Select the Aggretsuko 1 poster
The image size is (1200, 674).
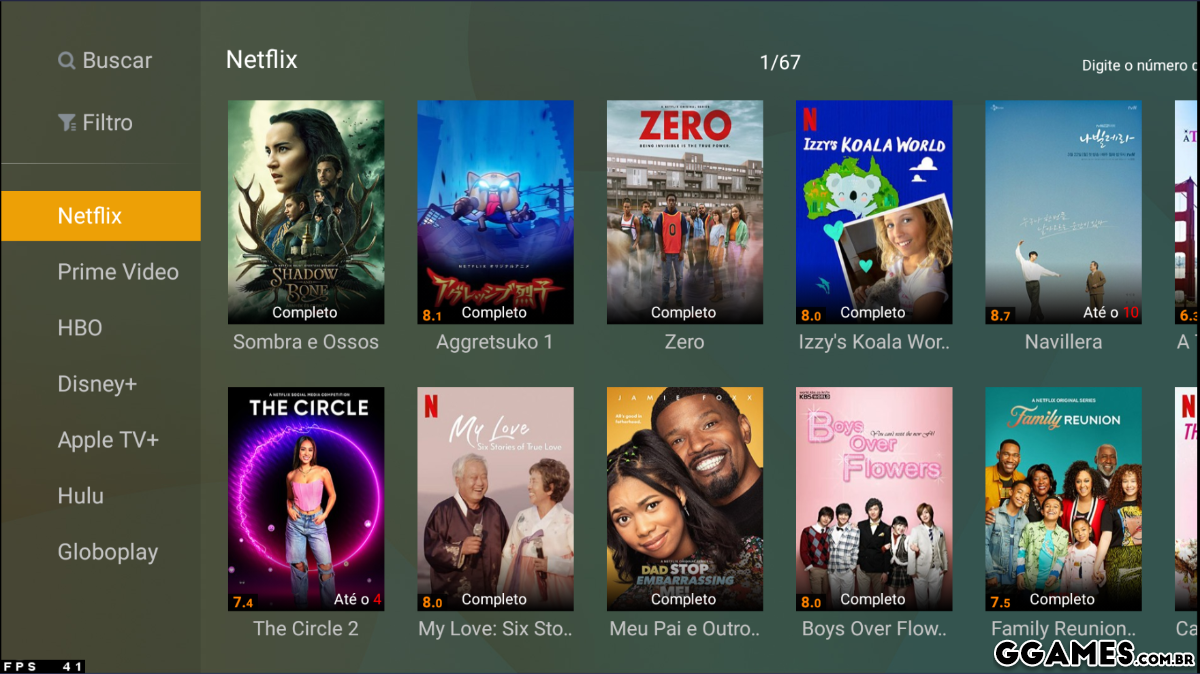click(x=495, y=212)
